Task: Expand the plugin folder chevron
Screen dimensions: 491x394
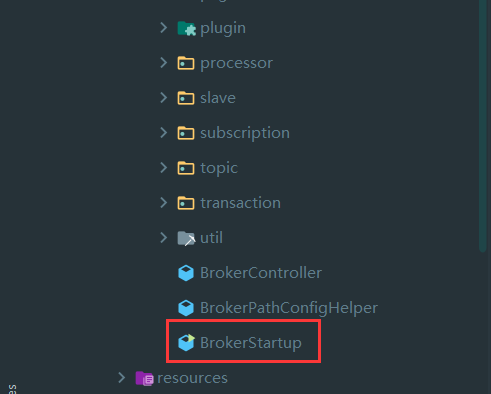Action: tap(163, 28)
